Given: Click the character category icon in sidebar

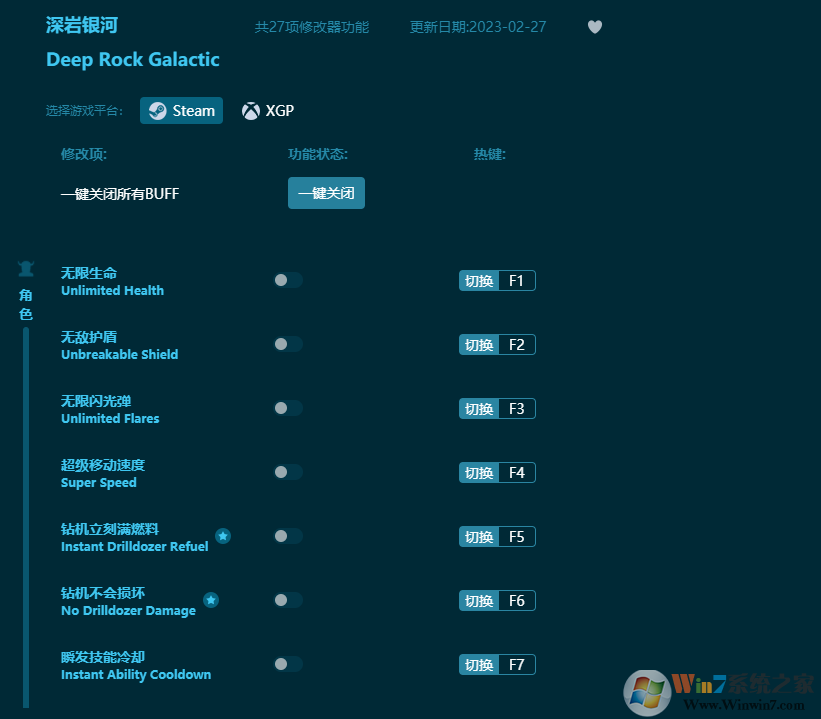Looking at the screenshot, I should coord(26,269).
